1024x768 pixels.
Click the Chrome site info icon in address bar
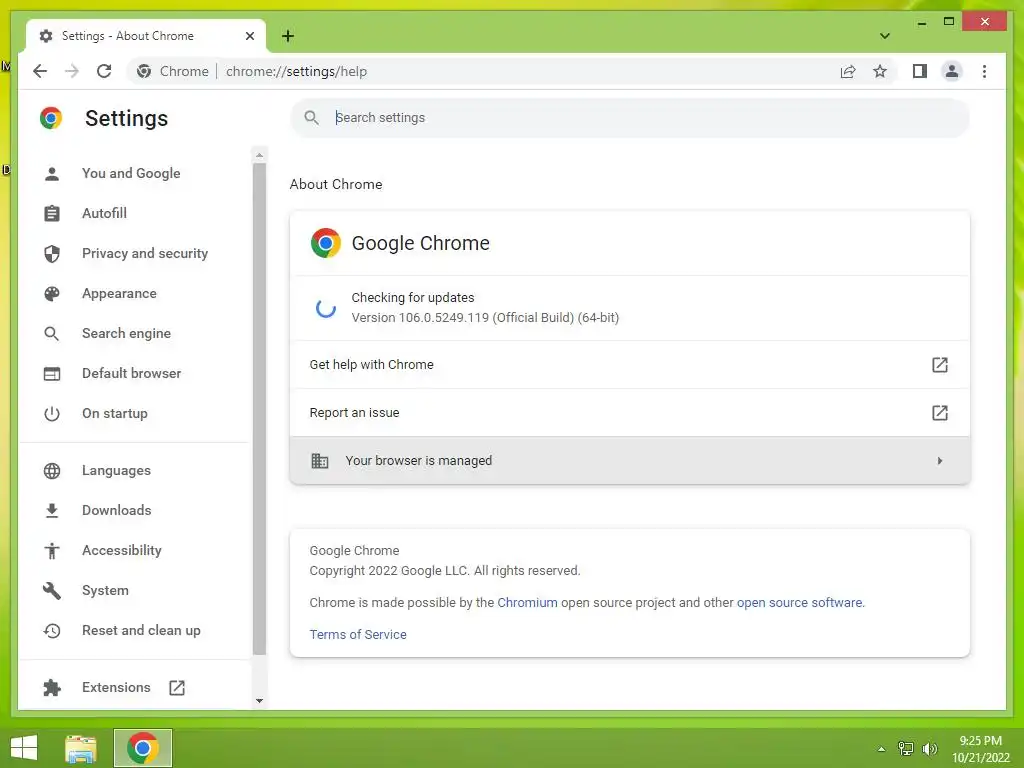coord(144,71)
